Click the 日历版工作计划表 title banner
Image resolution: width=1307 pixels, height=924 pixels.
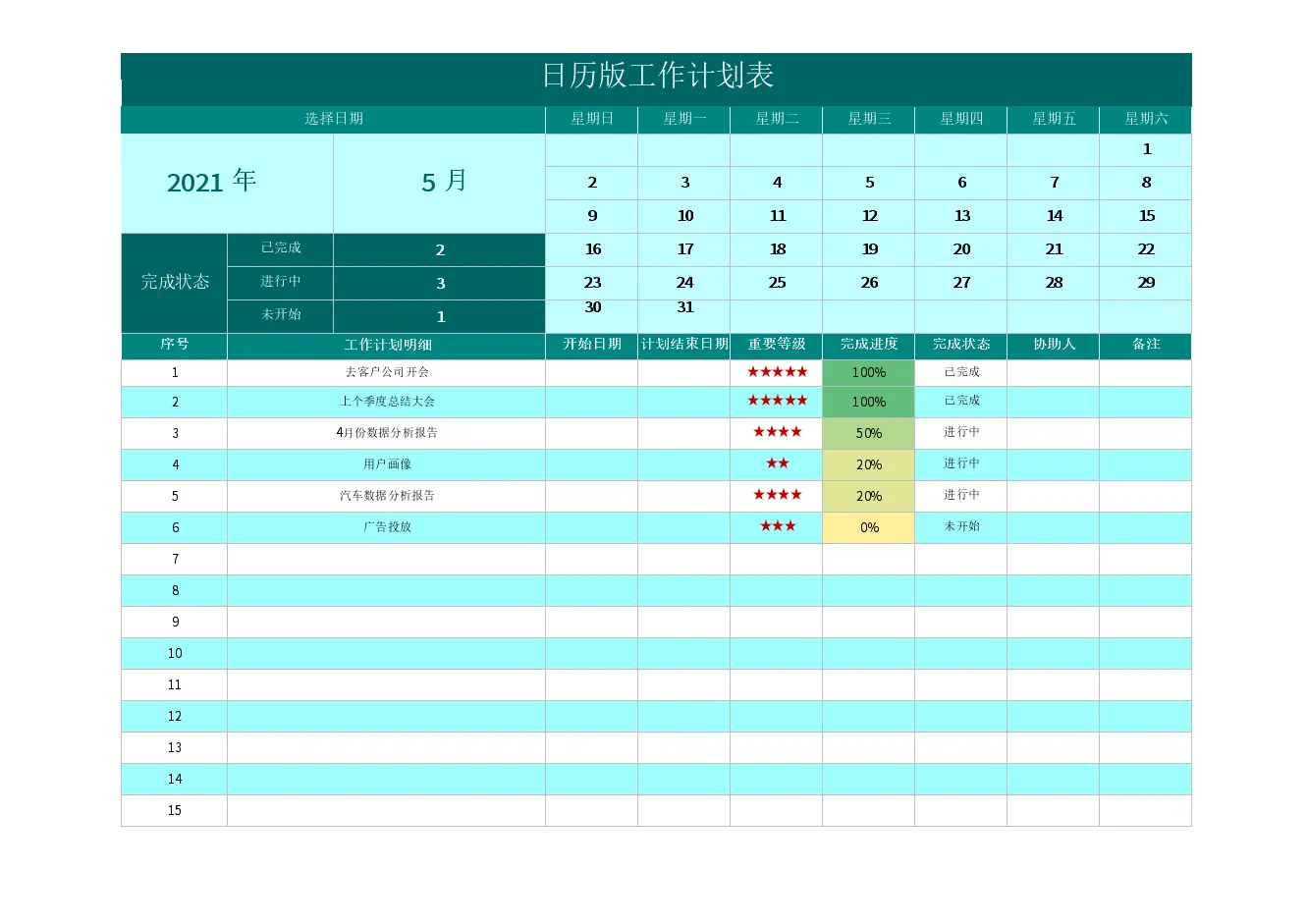point(656,77)
